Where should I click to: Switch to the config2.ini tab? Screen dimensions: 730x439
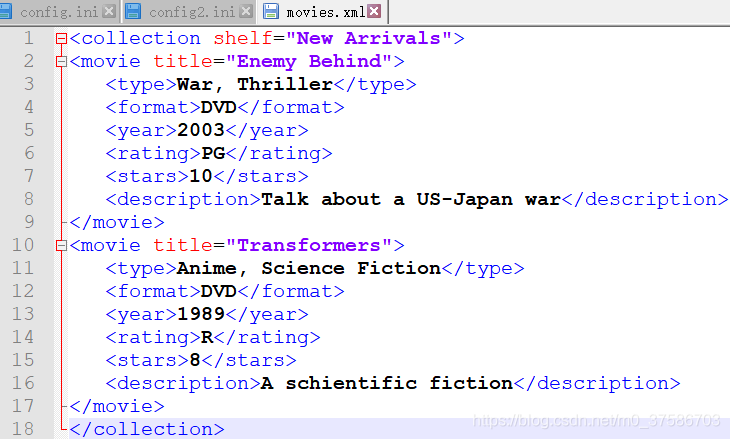click(192, 12)
